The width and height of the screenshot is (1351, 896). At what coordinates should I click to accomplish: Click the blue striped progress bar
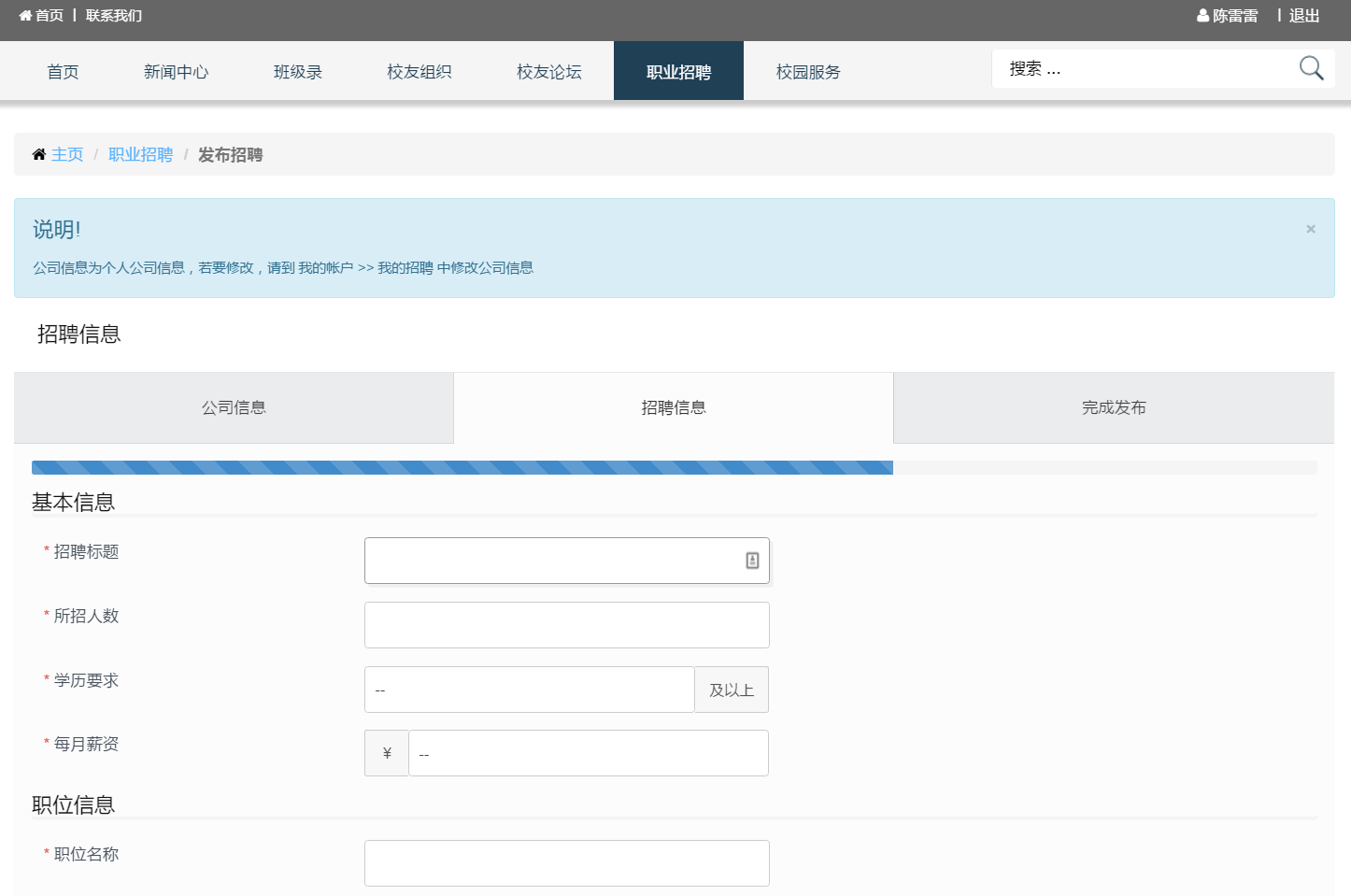tap(462, 467)
